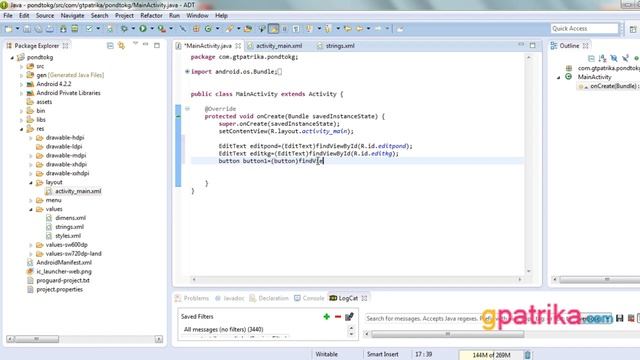The height and width of the screenshot is (360, 640).
Task: Collapse the res folder
Action: 22,129
